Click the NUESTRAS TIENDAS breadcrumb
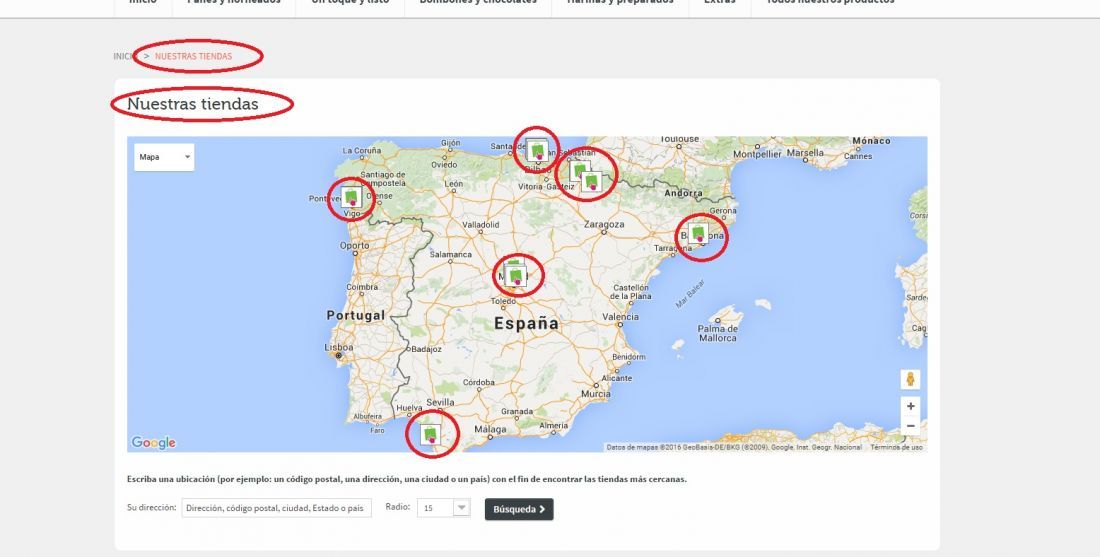 [x=194, y=56]
